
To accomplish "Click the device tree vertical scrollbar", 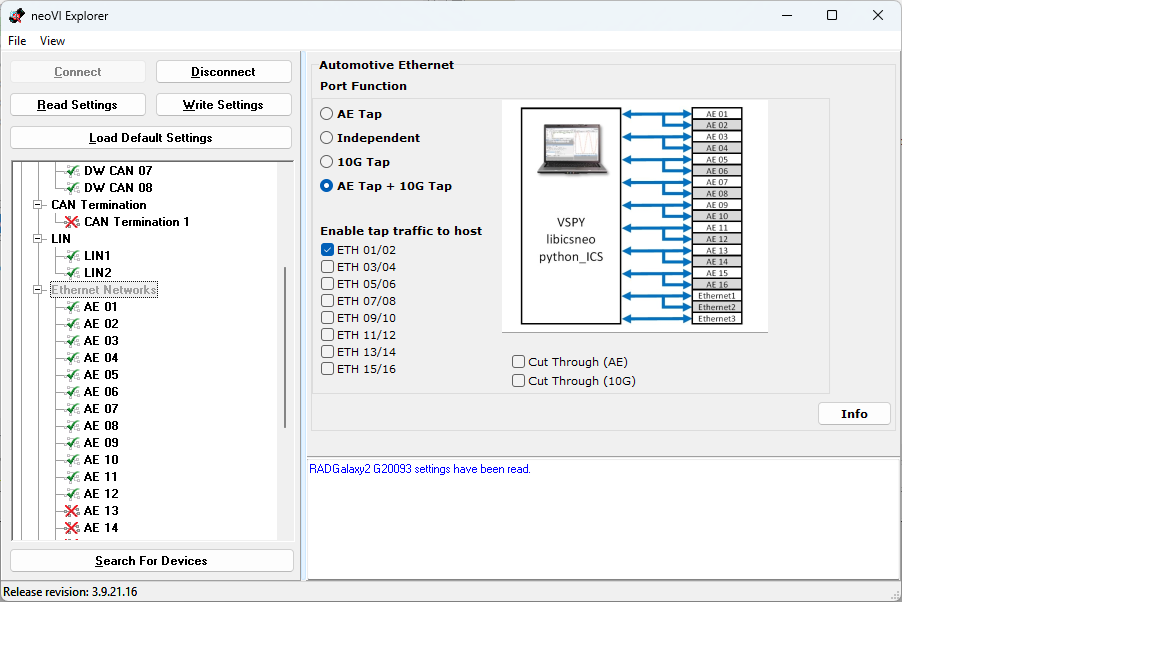I will click(x=286, y=347).
